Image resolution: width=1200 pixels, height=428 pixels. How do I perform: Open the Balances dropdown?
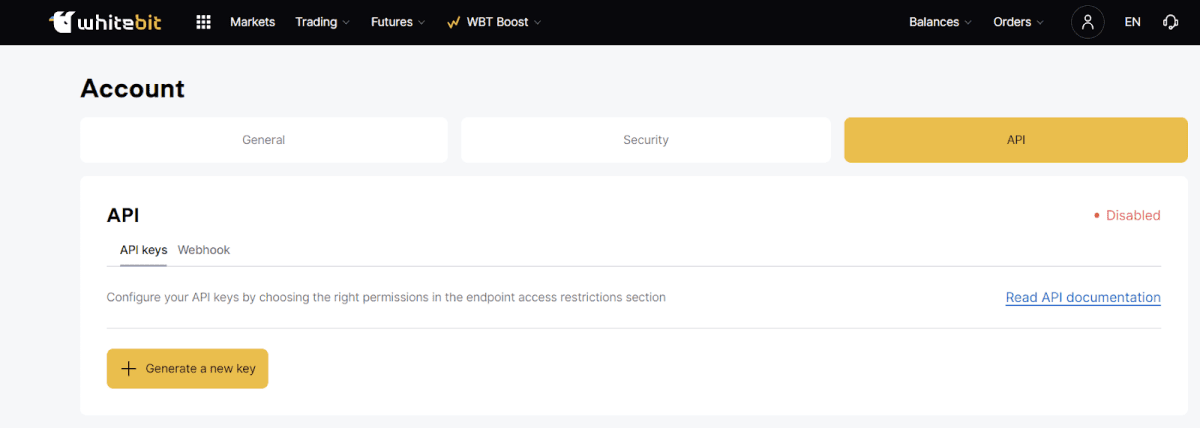click(940, 22)
